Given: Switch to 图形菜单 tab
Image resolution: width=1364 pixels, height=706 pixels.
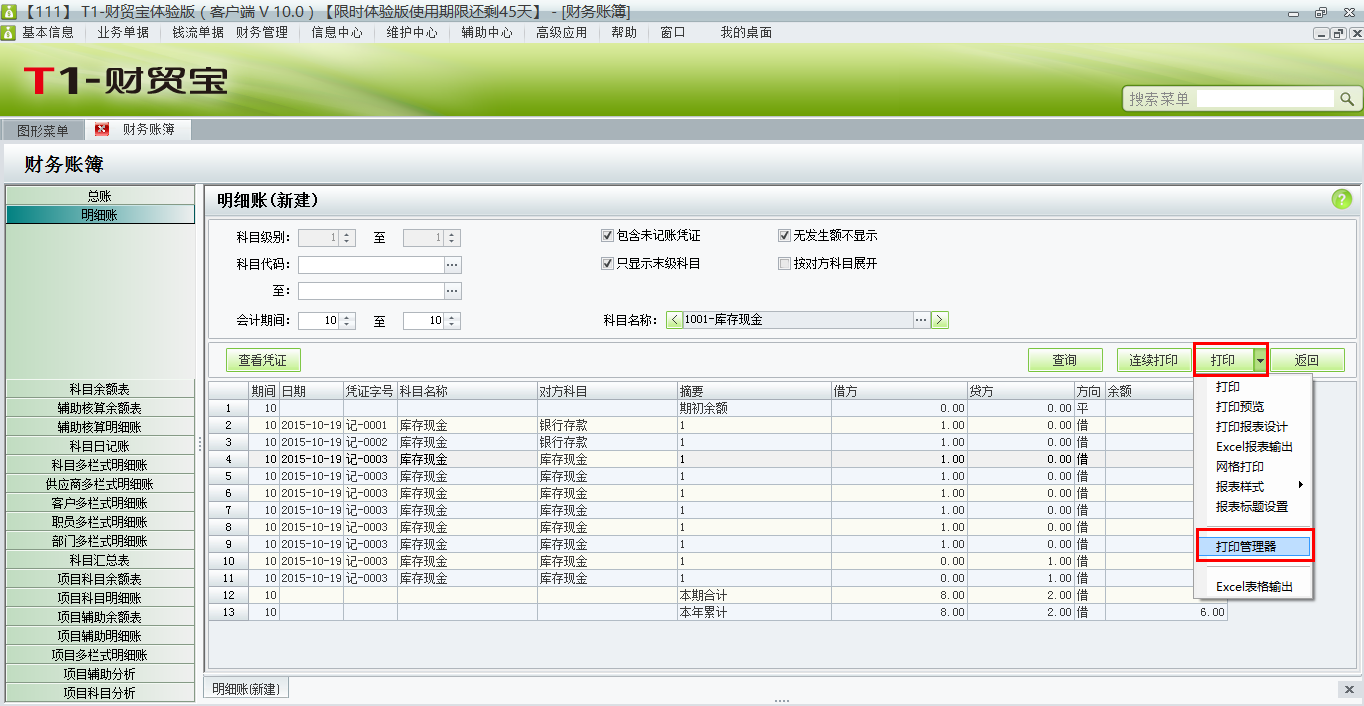Looking at the screenshot, I should tap(43, 131).
